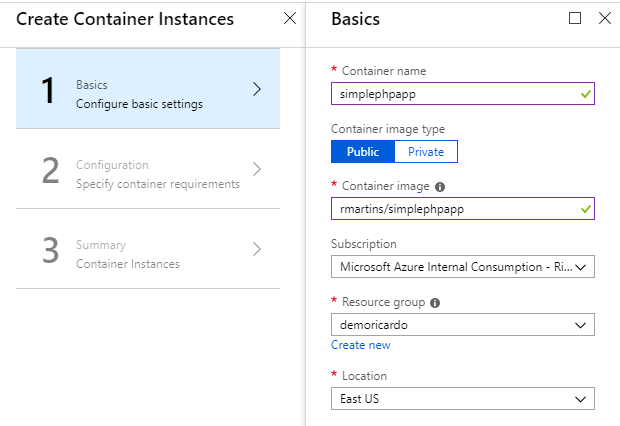
Task: Select Private container image type
Action: [426, 151]
